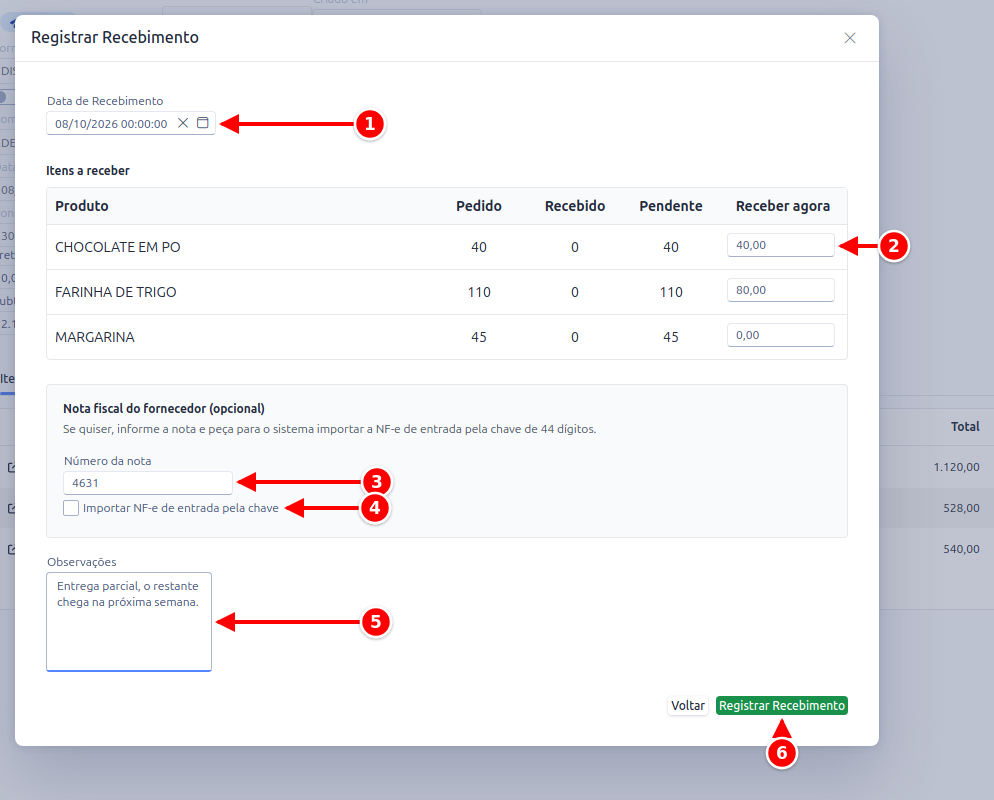994x800 pixels.
Task: Click the Pendente column header
Action: pyautogui.click(x=671, y=206)
